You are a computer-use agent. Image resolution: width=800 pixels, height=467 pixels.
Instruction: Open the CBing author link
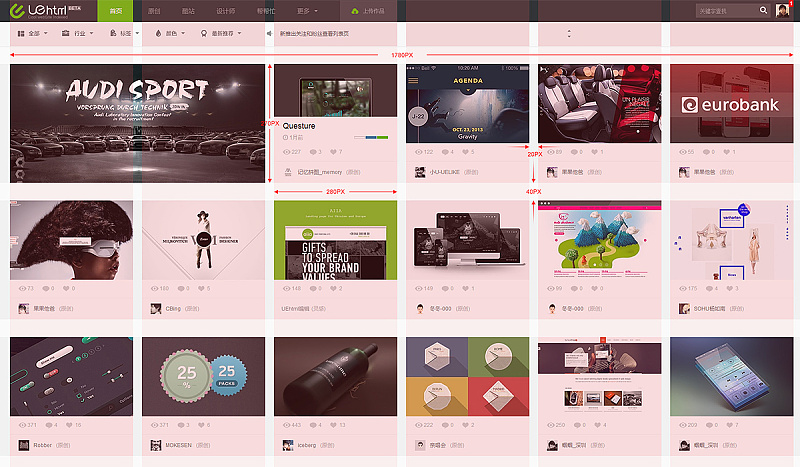coord(173,309)
